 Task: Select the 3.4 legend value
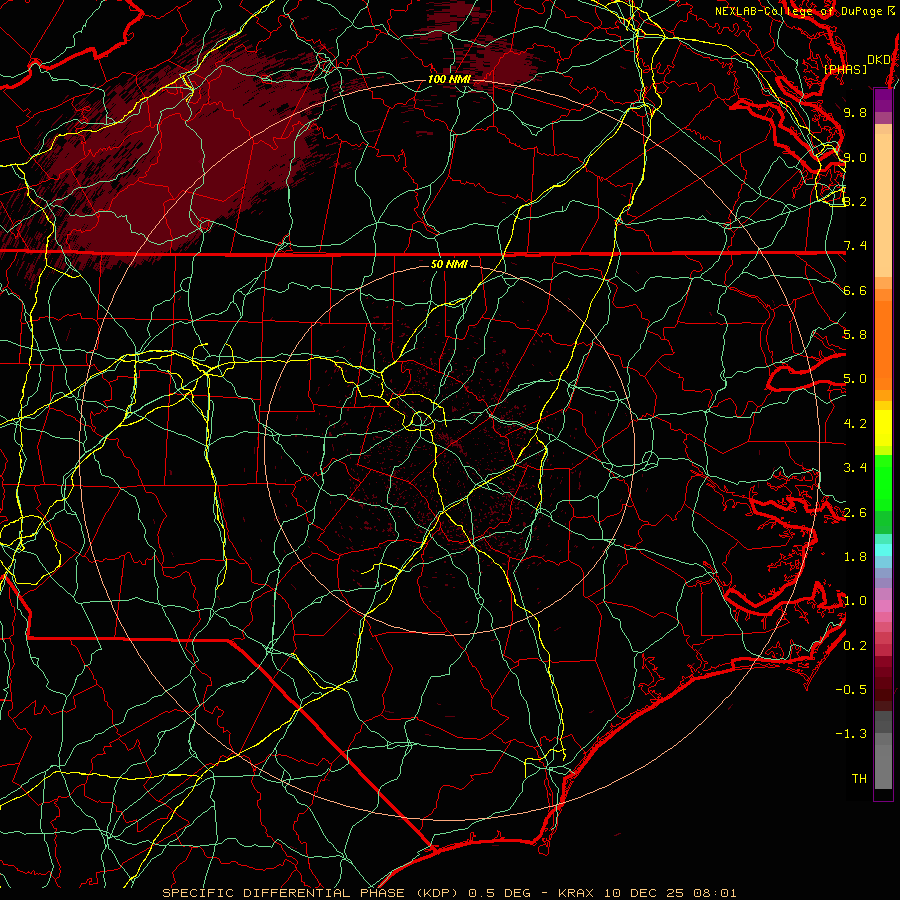coord(855,468)
